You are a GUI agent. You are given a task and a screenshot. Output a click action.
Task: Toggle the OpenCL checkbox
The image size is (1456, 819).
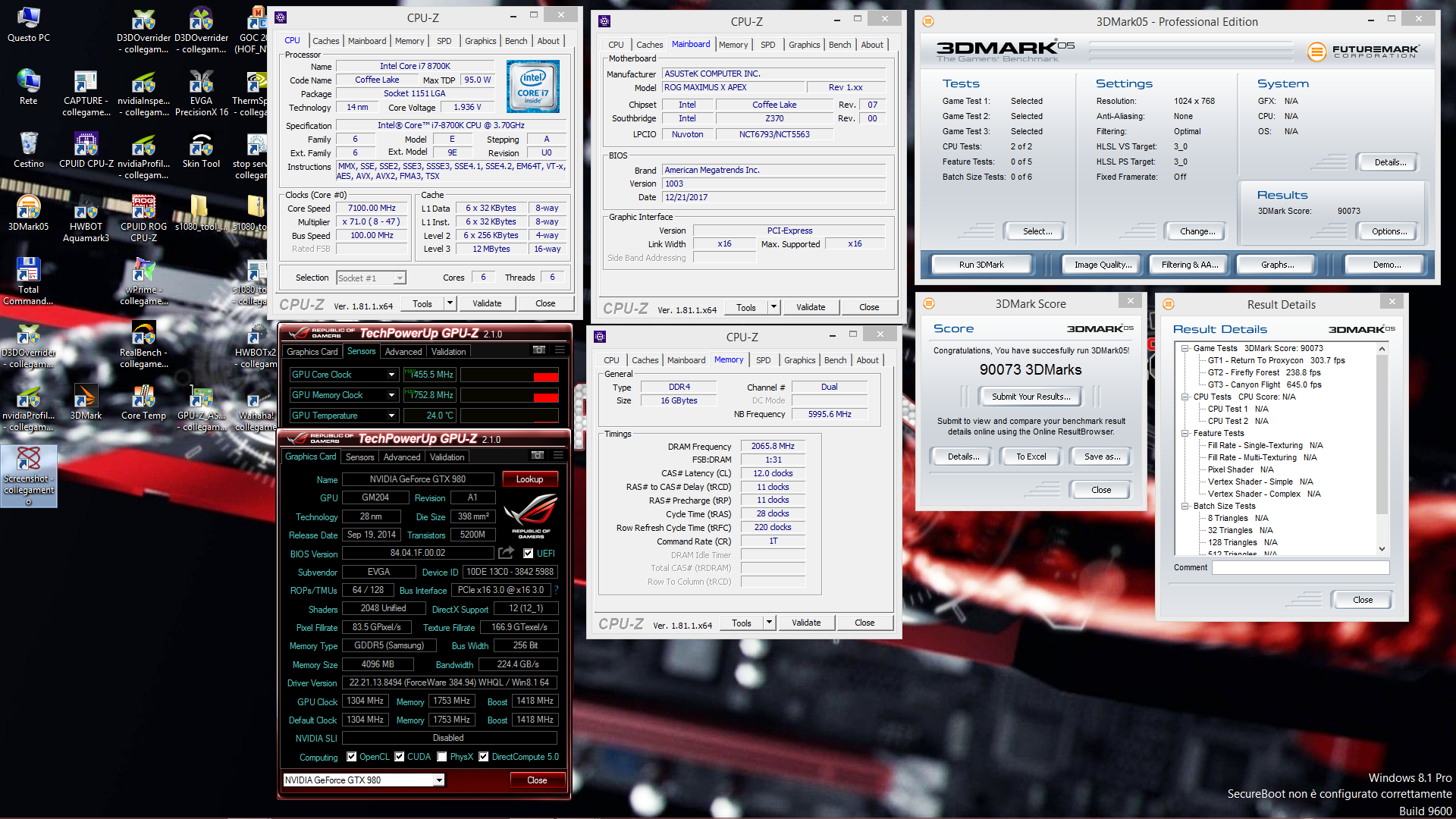pos(352,757)
